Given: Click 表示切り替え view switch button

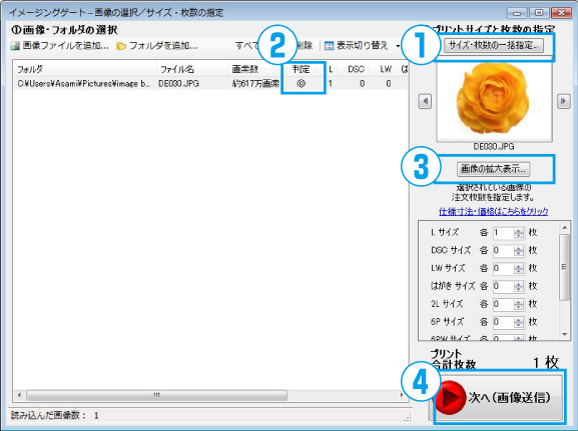Looking at the screenshot, I should [x=356, y=46].
